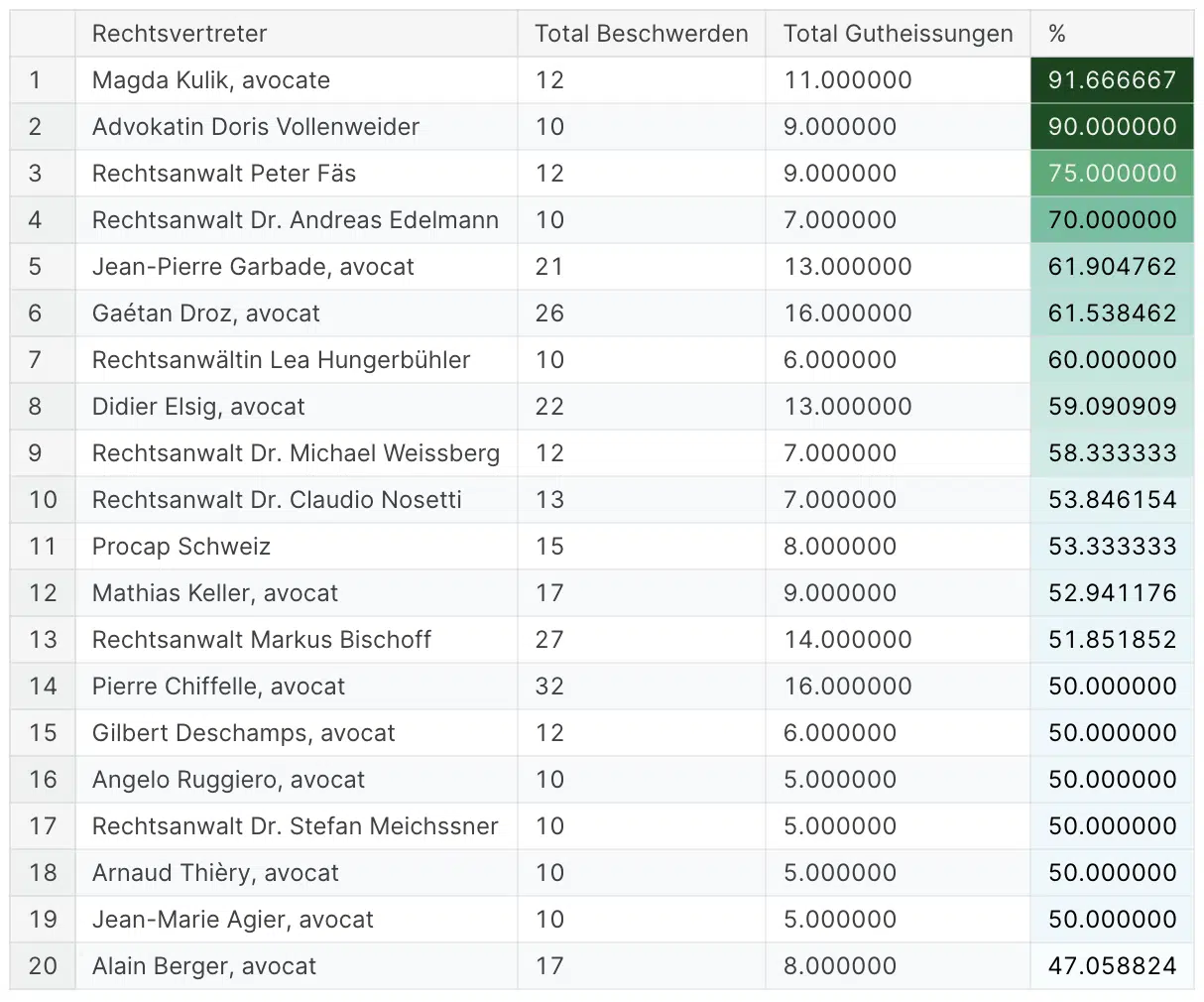
Task: Click Gaétan Droz's Total Beschwerden value 26
Action: coord(550,313)
